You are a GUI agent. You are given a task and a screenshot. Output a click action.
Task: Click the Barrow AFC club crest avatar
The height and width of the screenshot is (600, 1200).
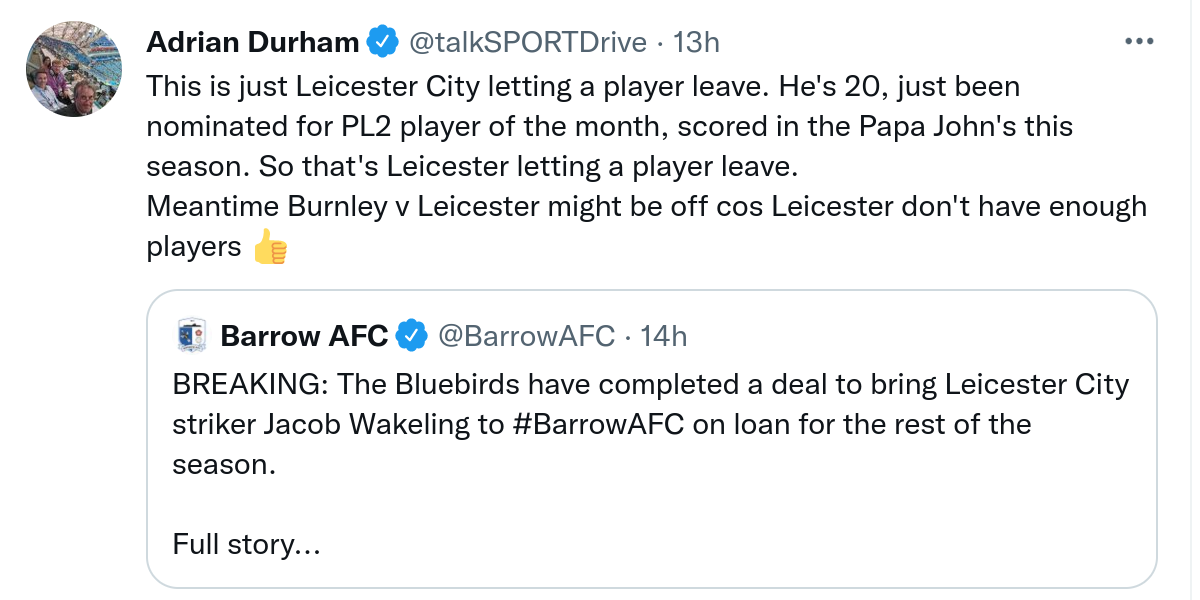click(191, 335)
